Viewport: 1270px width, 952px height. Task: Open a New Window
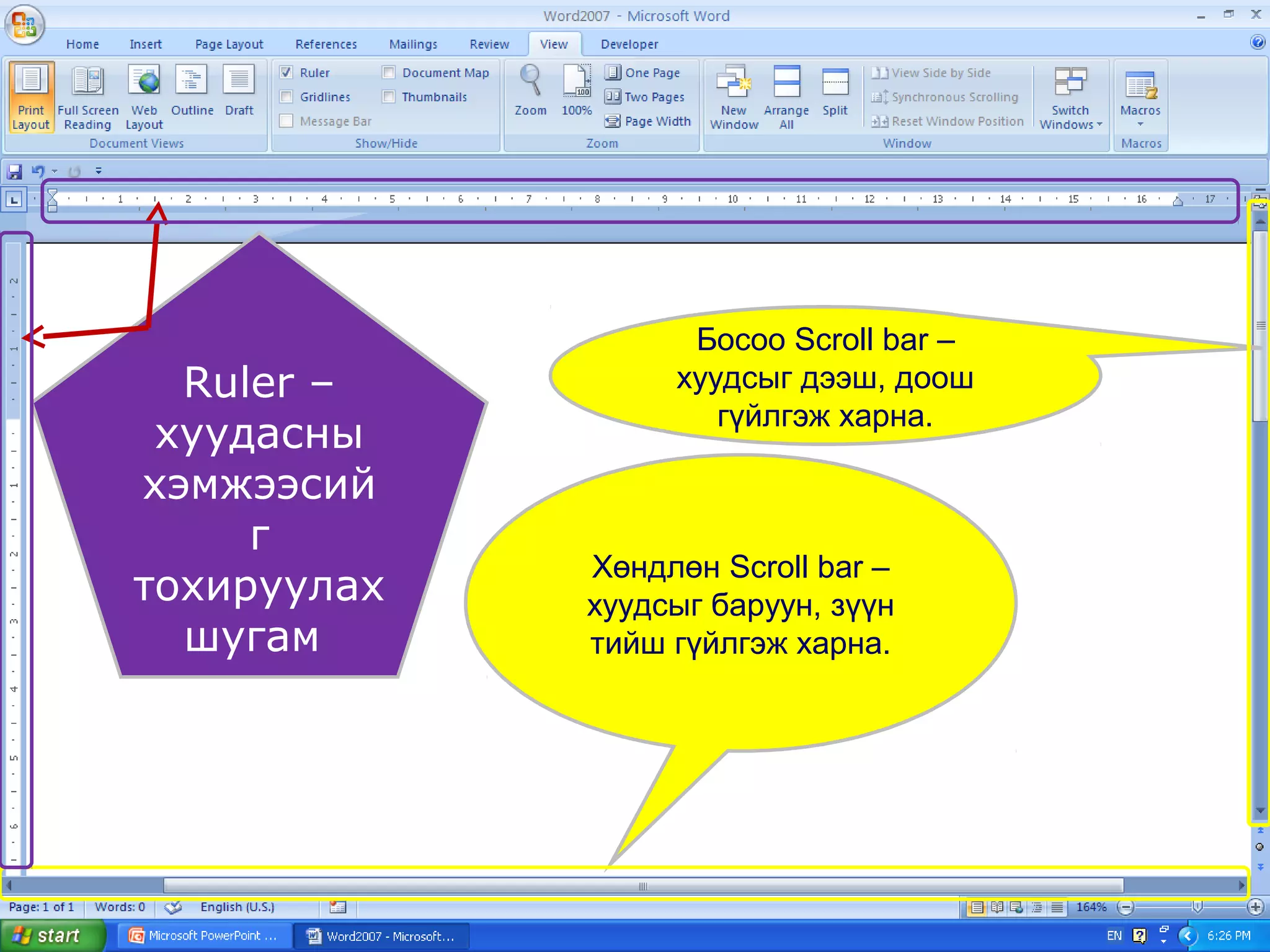click(734, 97)
